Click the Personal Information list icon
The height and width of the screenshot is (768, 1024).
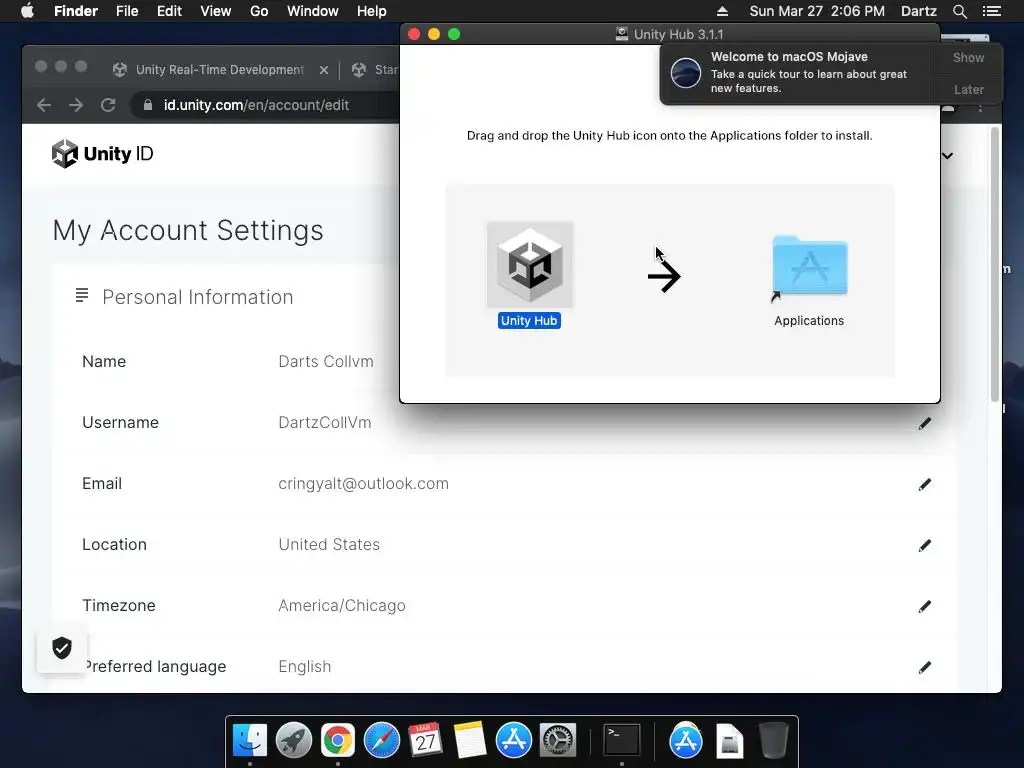pos(82,295)
